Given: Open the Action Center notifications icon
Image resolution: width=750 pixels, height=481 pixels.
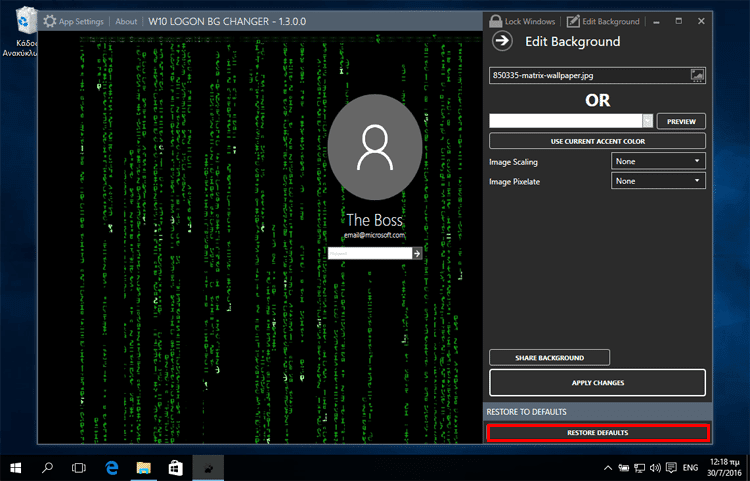Looking at the screenshot, I should point(671,468).
